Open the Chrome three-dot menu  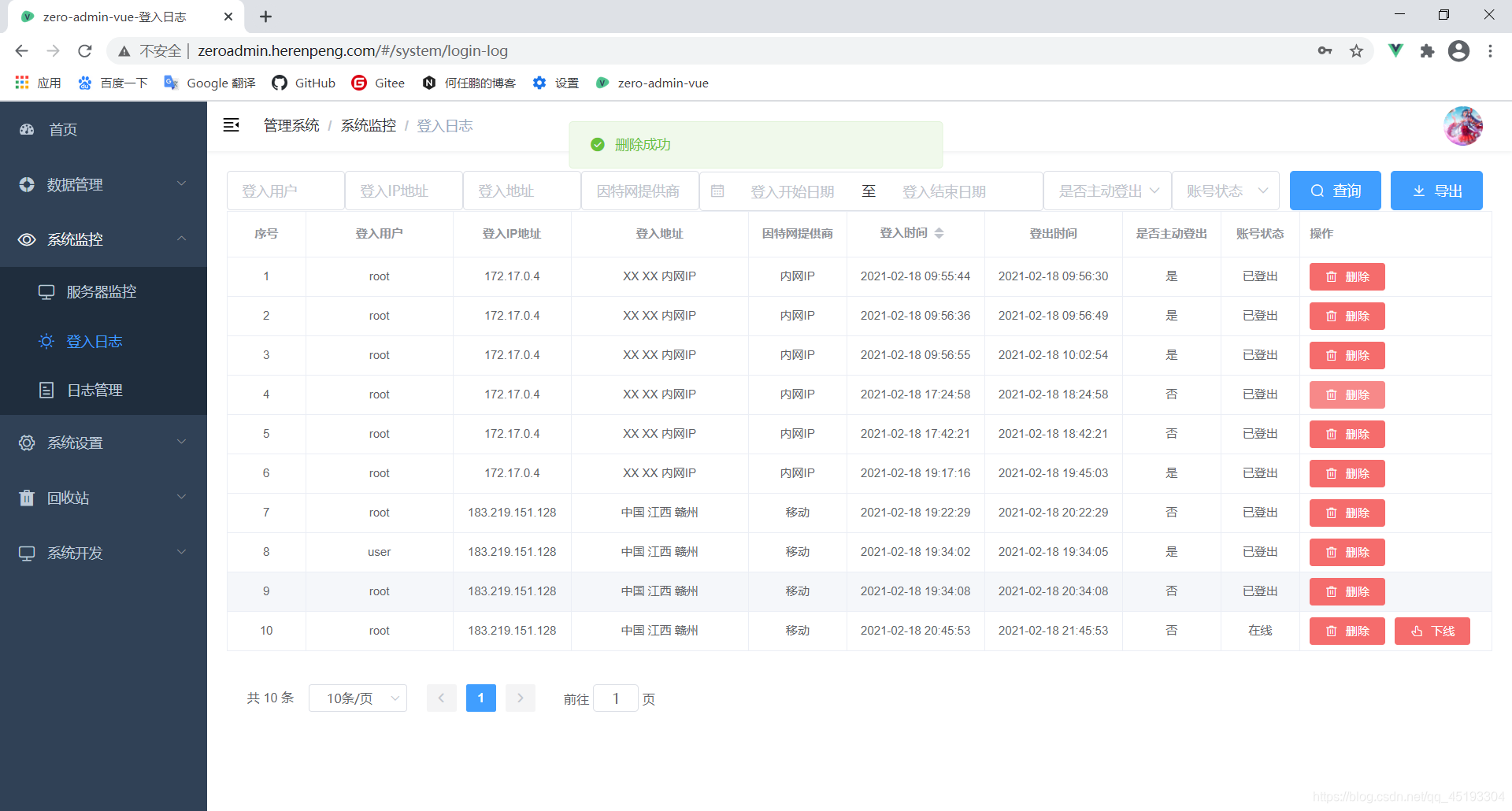(x=1490, y=50)
